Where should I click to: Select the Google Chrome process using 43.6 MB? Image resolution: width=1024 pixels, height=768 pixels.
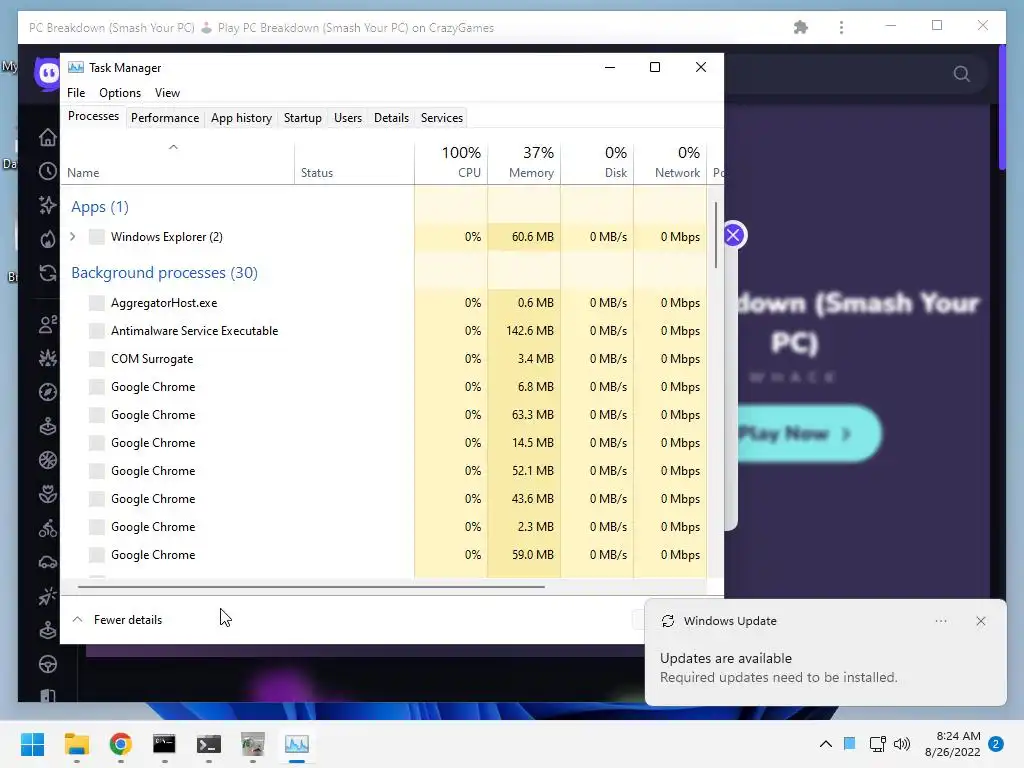coord(384,499)
